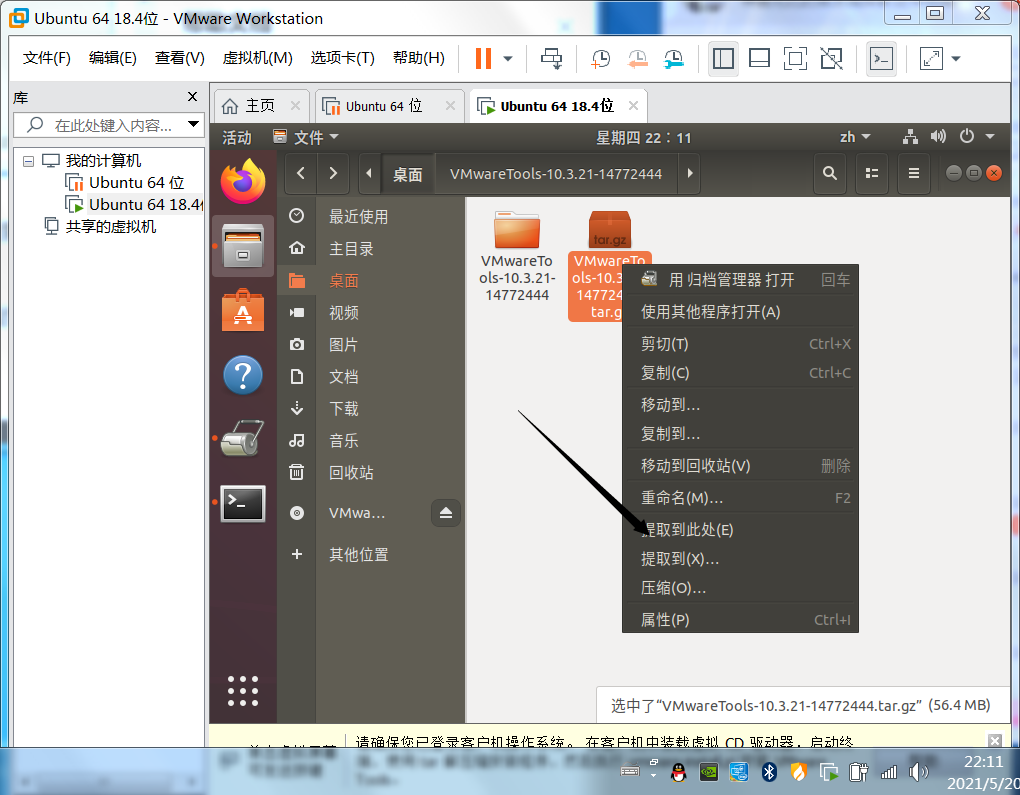
Task: Send Ctrl+Alt+Del to the virtual machine
Action: click(552, 59)
